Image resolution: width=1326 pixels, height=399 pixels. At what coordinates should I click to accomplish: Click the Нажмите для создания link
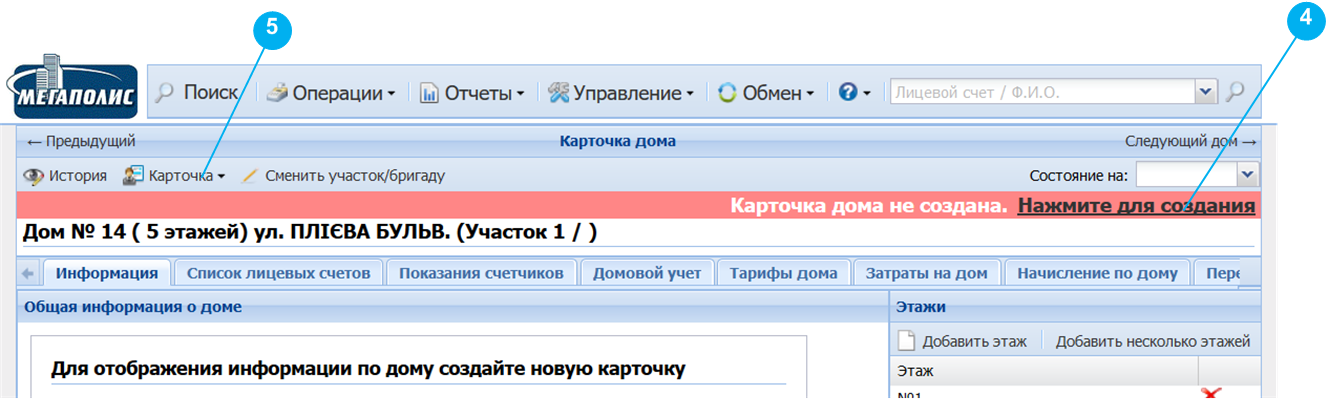pos(1136,206)
